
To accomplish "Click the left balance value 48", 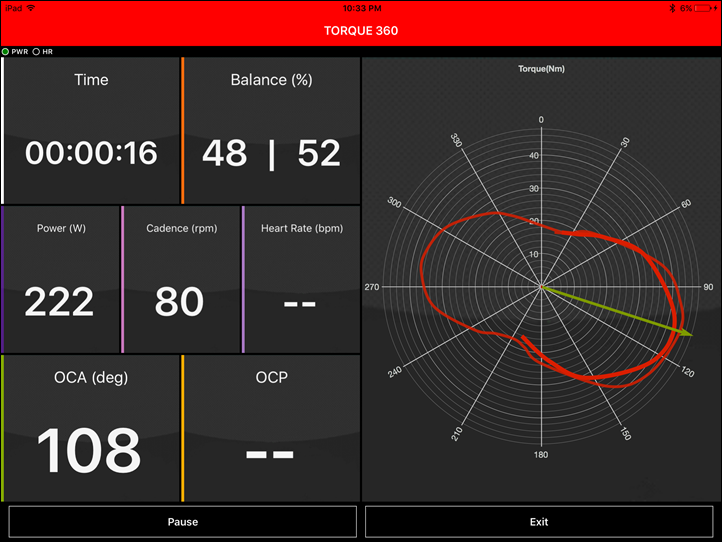I will pyautogui.click(x=225, y=153).
